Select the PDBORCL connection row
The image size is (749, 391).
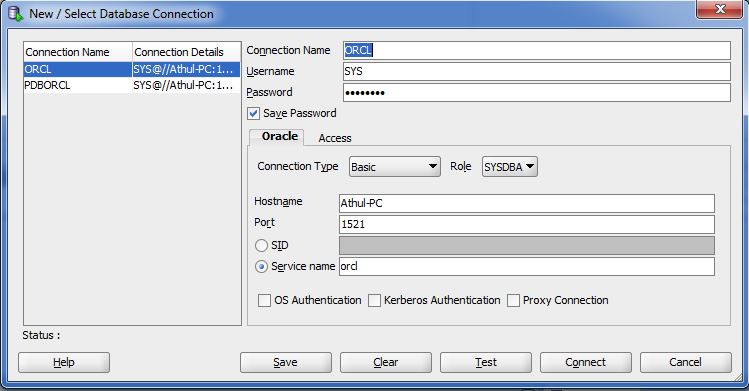[x=132, y=85]
